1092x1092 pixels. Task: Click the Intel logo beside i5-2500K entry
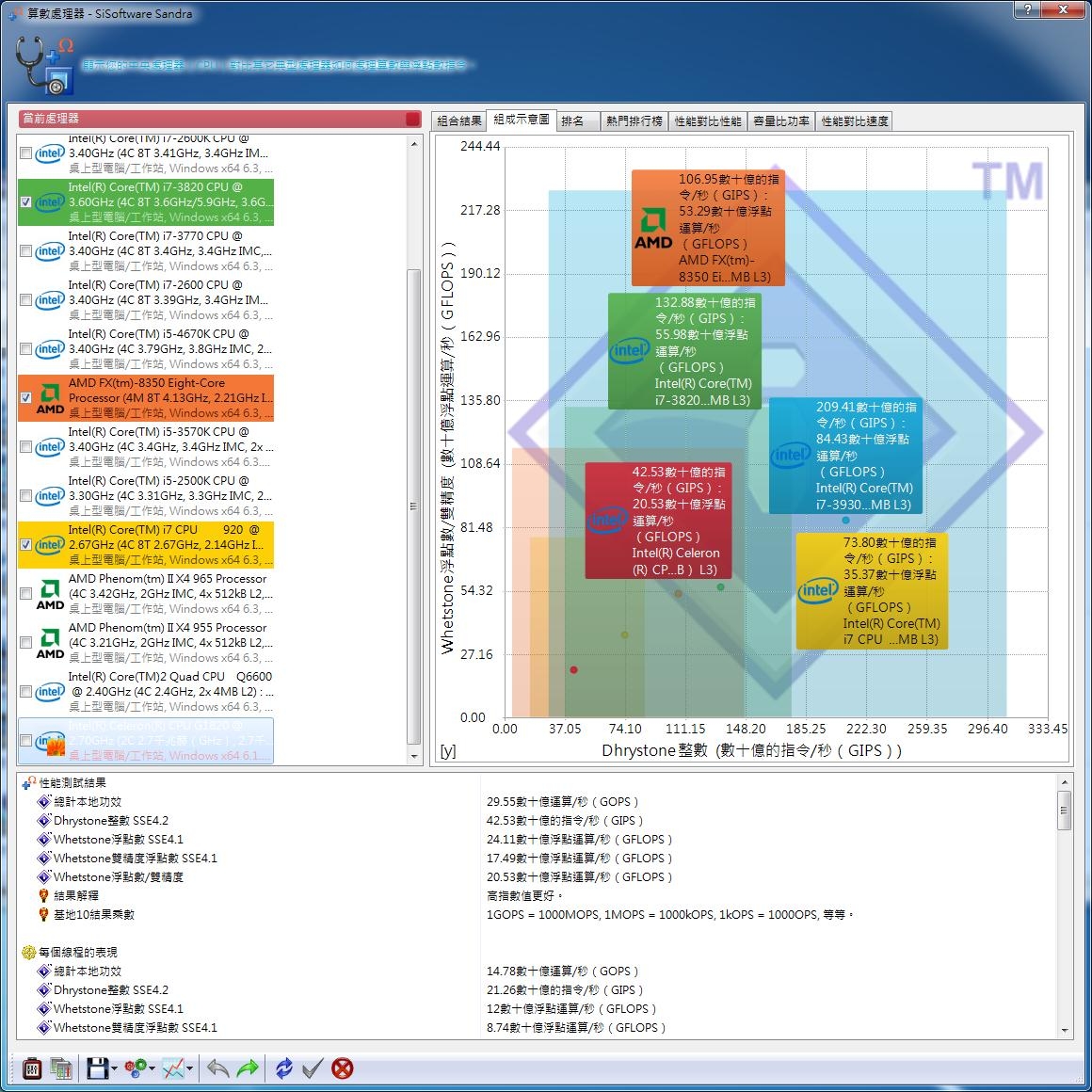(50, 496)
